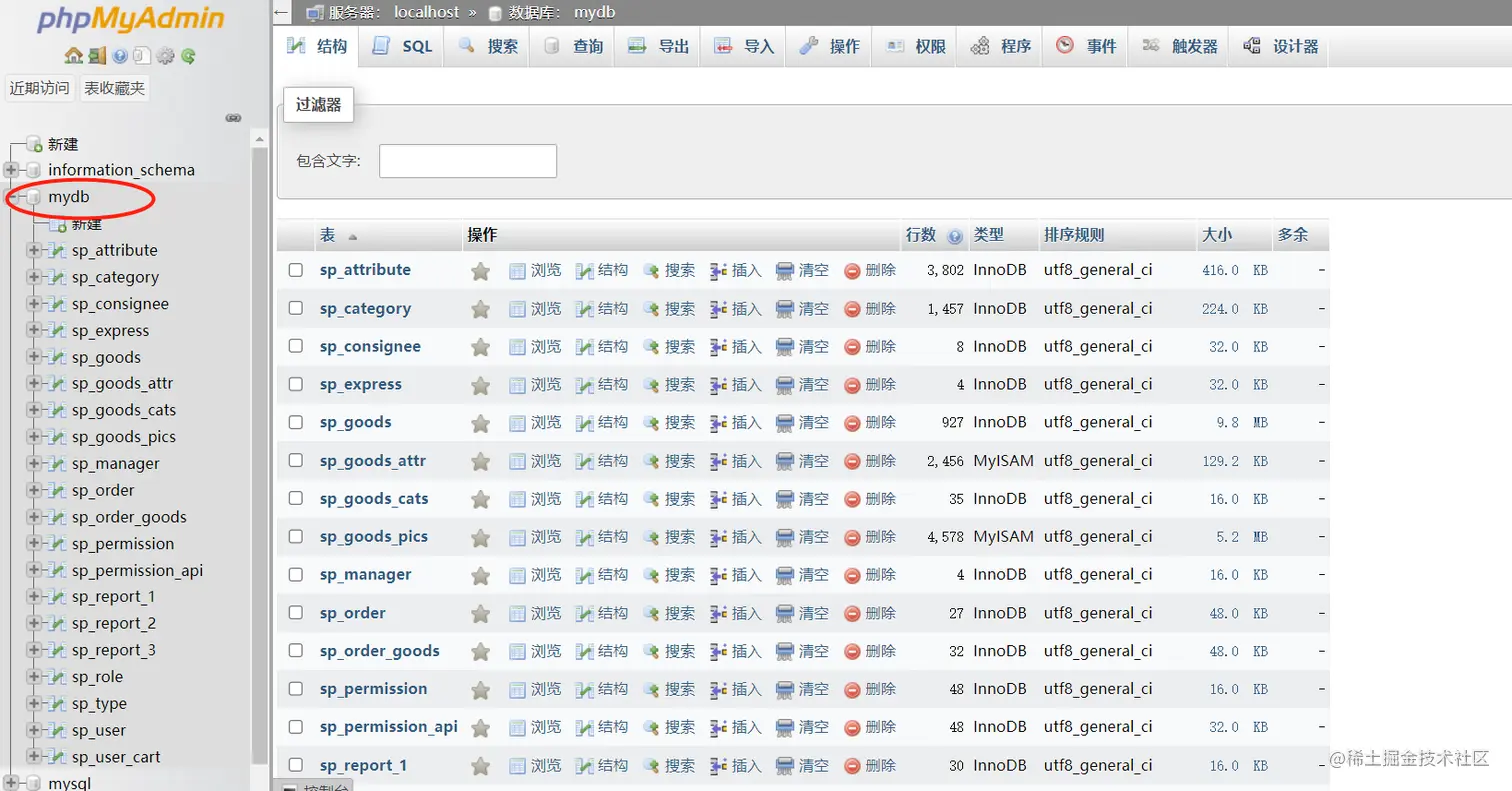Star sp_order as favorite table
This screenshot has width=1512, height=791.
pyautogui.click(x=480, y=613)
